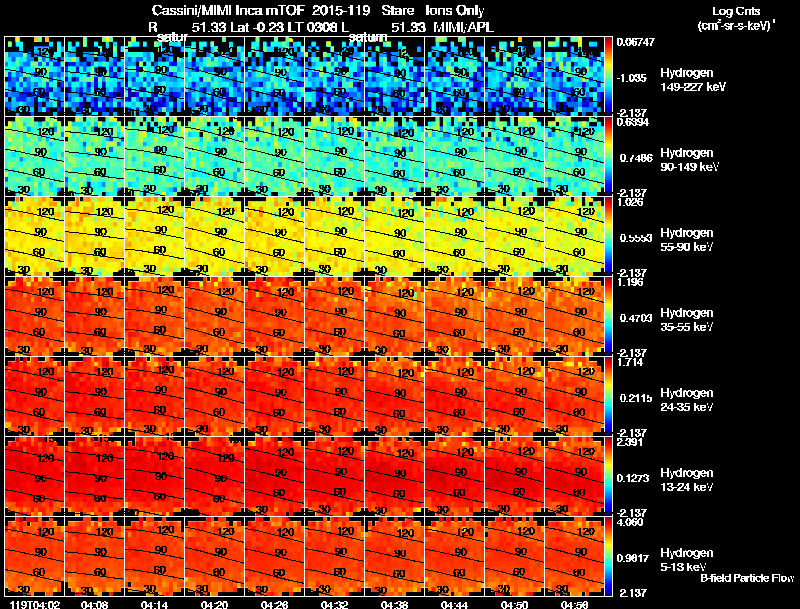
Task: Click the 'Log Cnts' colorbar heading
Action: 736,11
